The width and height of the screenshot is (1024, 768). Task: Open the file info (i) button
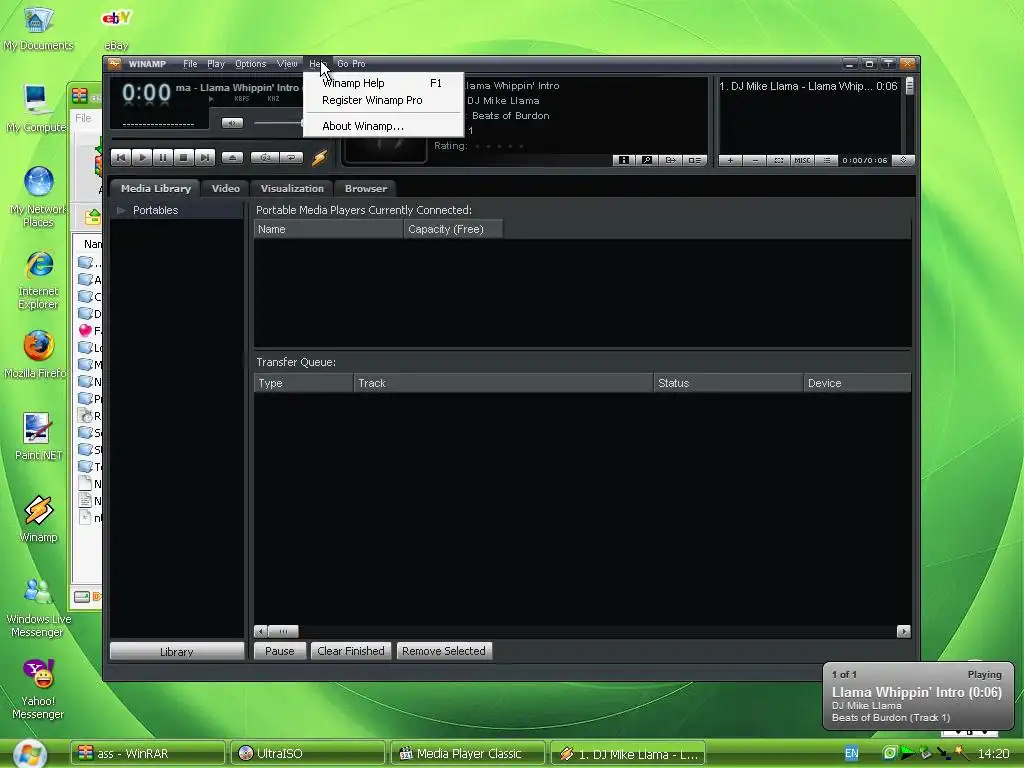(x=624, y=160)
